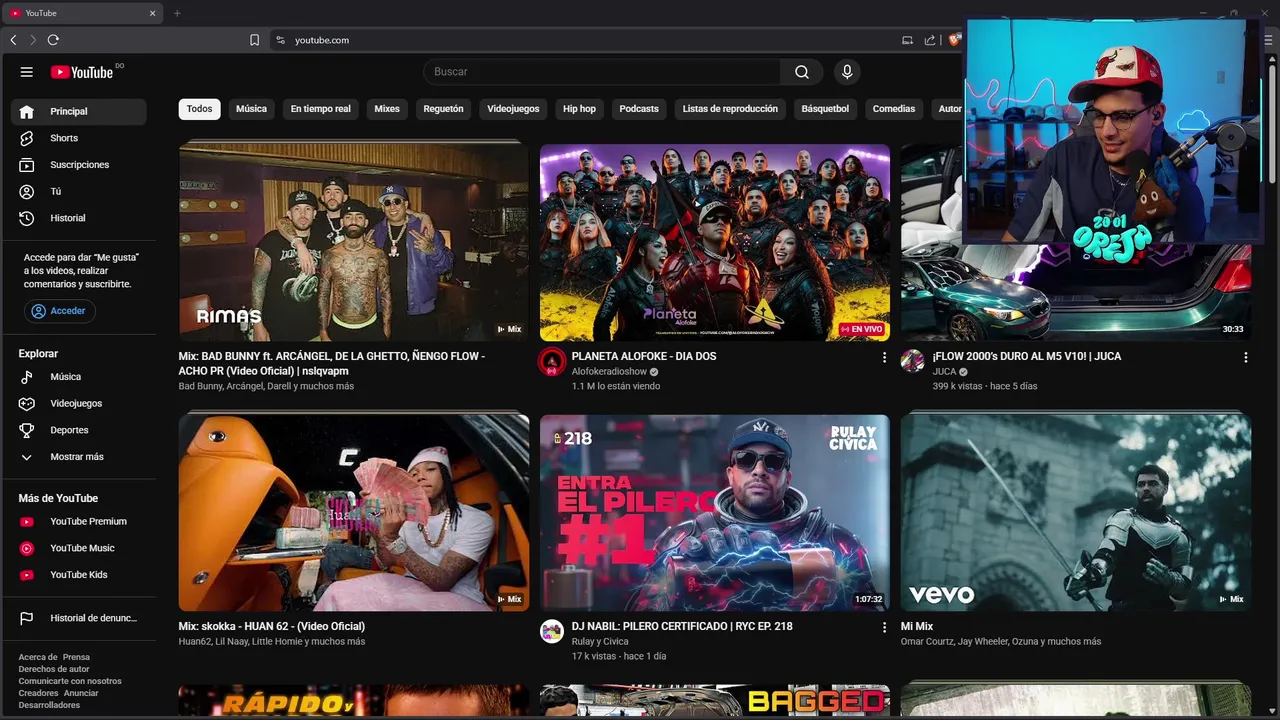Open Historial de denuncias flag item
Viewport: 1280px width, 720px height.
click(79, 618)
